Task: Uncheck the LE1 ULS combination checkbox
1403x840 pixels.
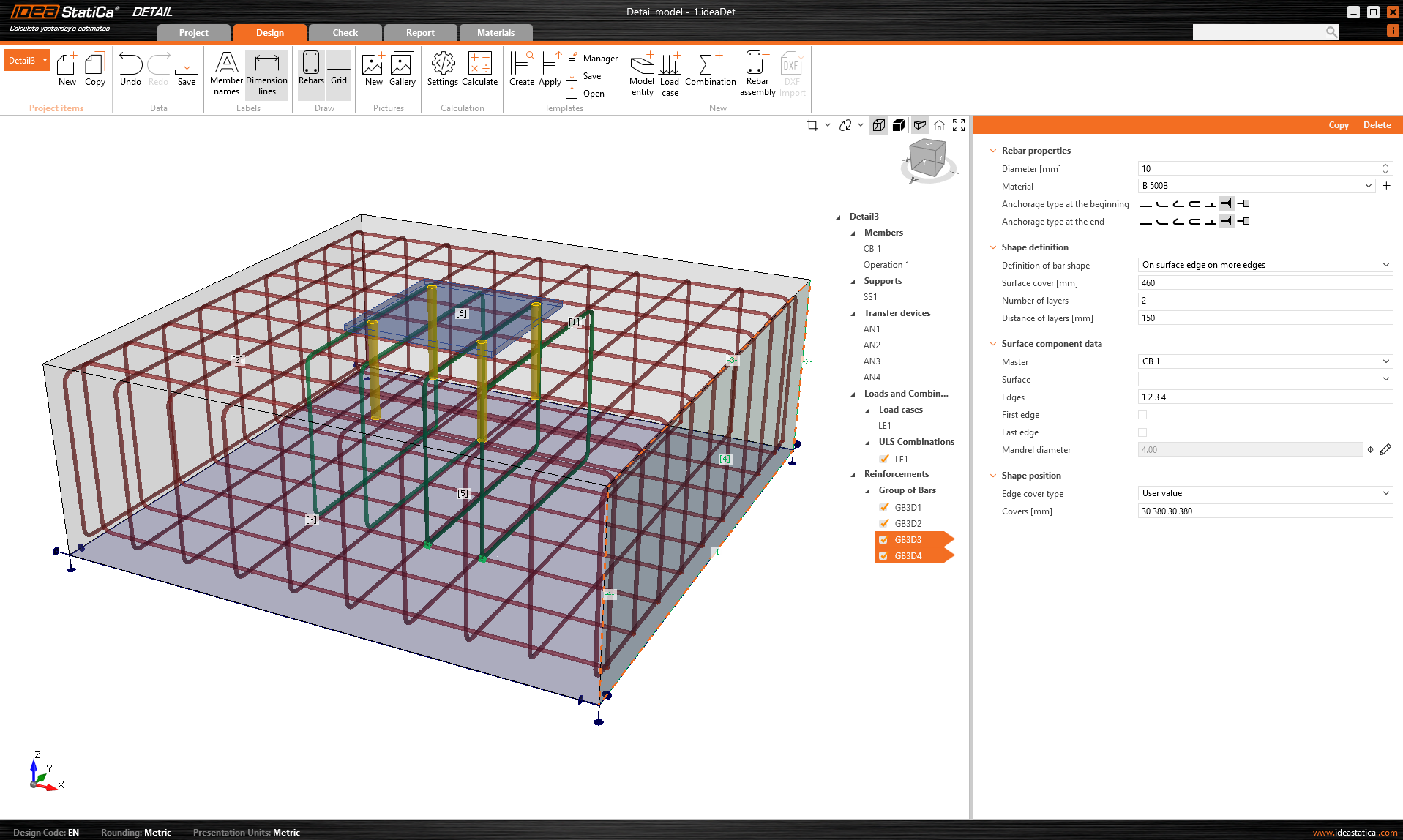Action: 884,459
